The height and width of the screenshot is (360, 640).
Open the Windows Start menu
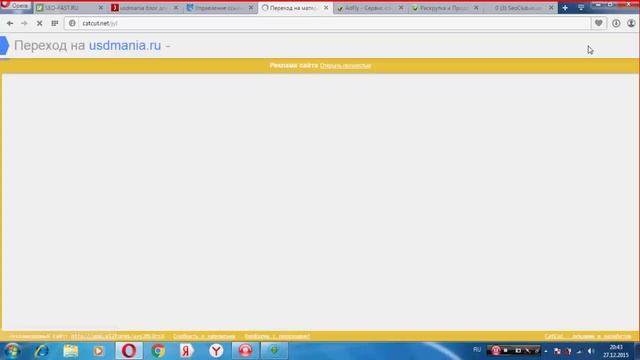[12, 351]
